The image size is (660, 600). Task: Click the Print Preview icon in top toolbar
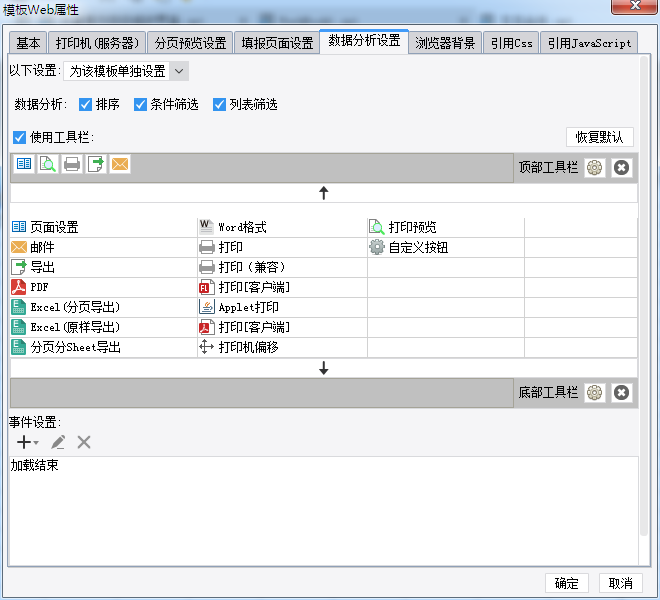[x=48, y=164]
